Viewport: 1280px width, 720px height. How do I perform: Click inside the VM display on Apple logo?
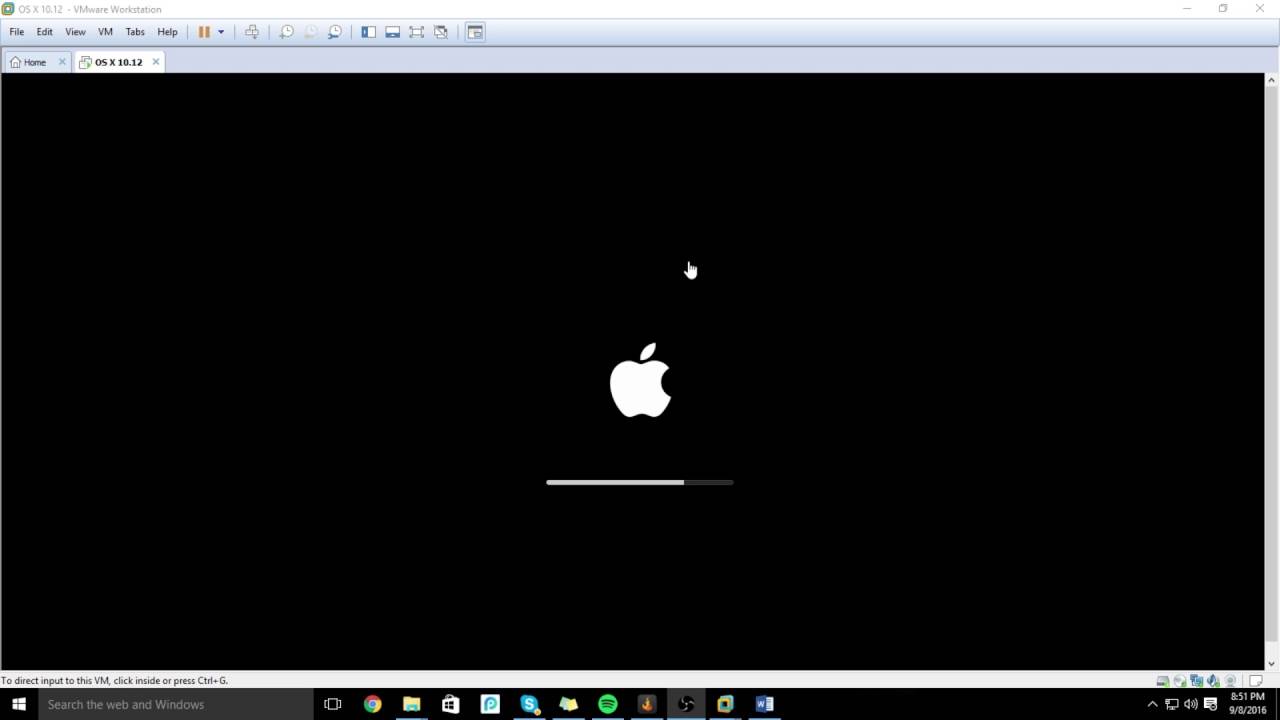640,381
